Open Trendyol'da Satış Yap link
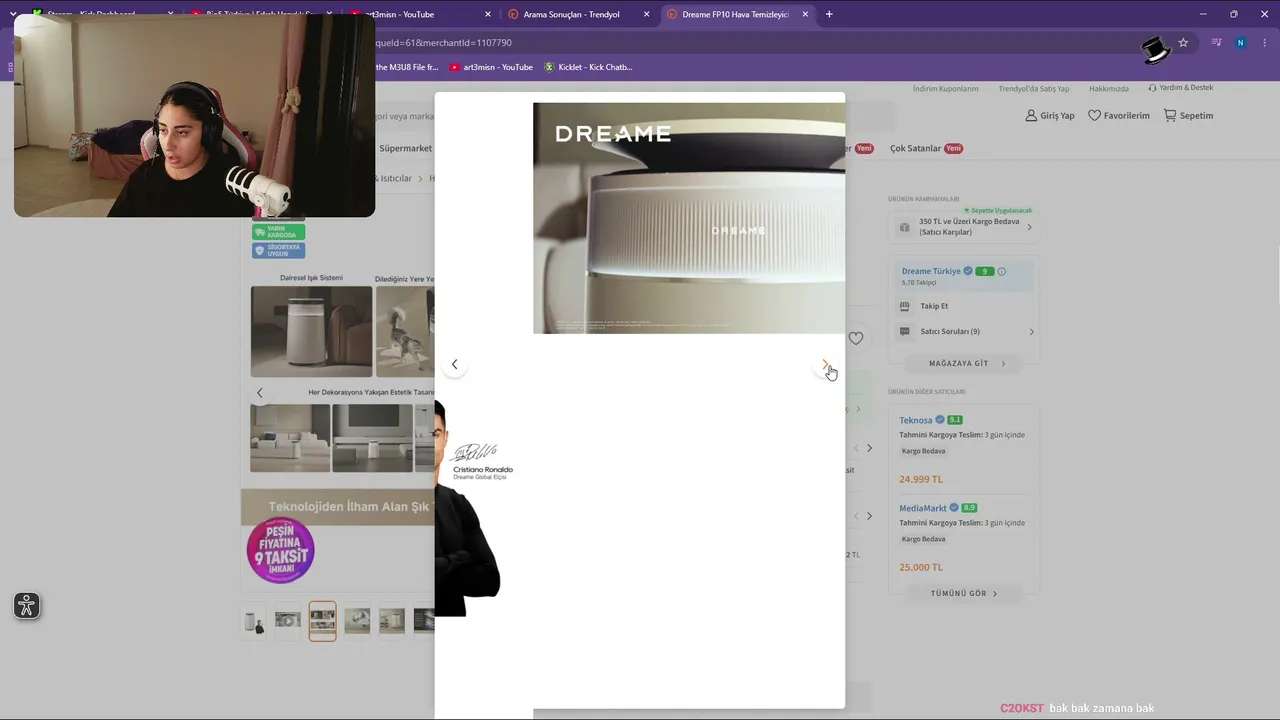Viewport: 1280px width, 720px height. [1033, 89]
